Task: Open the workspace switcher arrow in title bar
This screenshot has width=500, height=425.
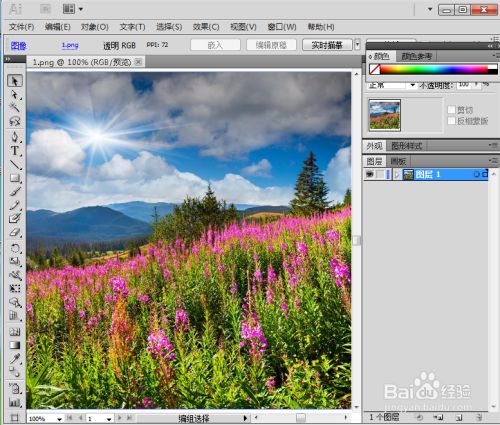Action: 430,9
